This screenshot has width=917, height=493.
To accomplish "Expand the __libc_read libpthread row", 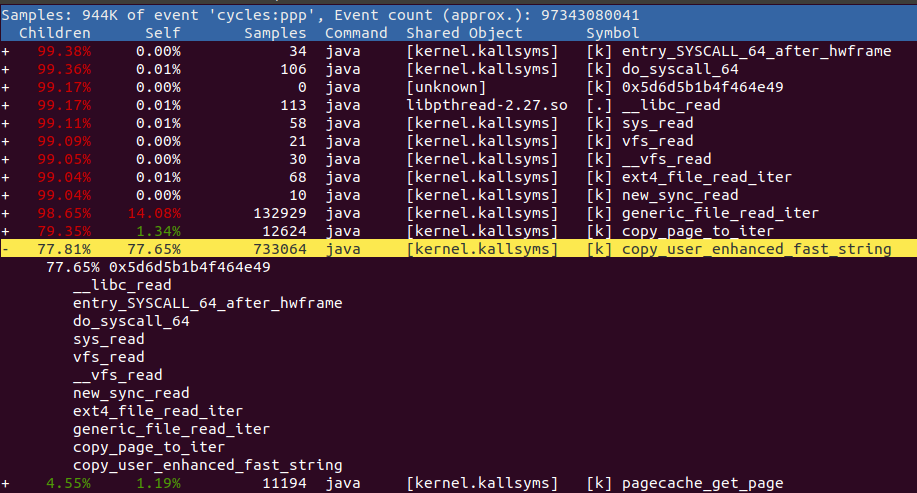I will click(x=5, y=106).
